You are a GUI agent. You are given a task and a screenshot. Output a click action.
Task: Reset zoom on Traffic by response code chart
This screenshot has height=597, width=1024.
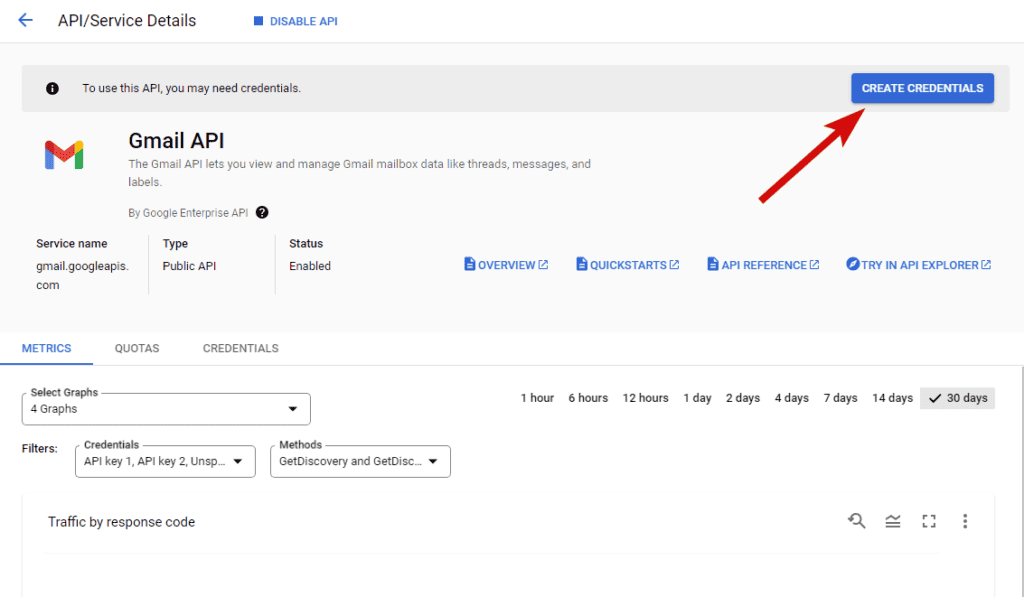[x=857, y=521]
